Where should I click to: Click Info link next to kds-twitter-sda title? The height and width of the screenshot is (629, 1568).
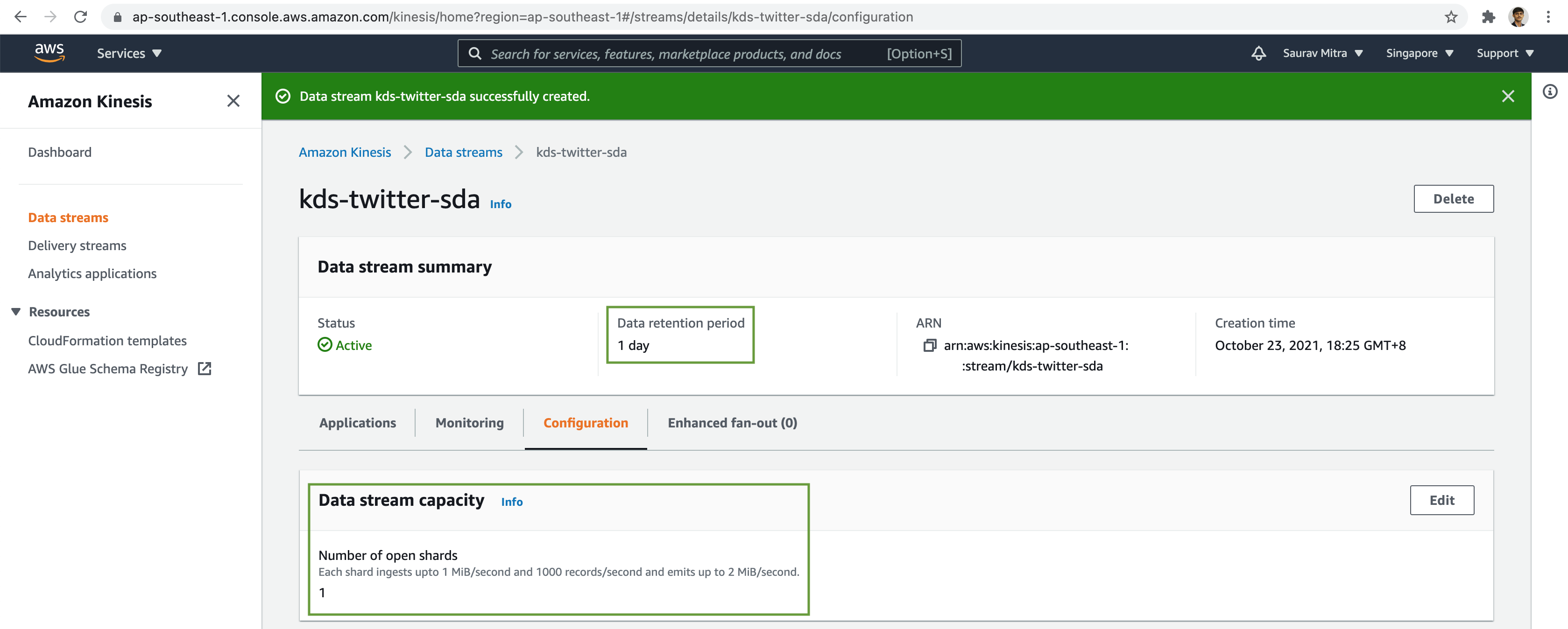pyautogui.click(x=501, y=204)
